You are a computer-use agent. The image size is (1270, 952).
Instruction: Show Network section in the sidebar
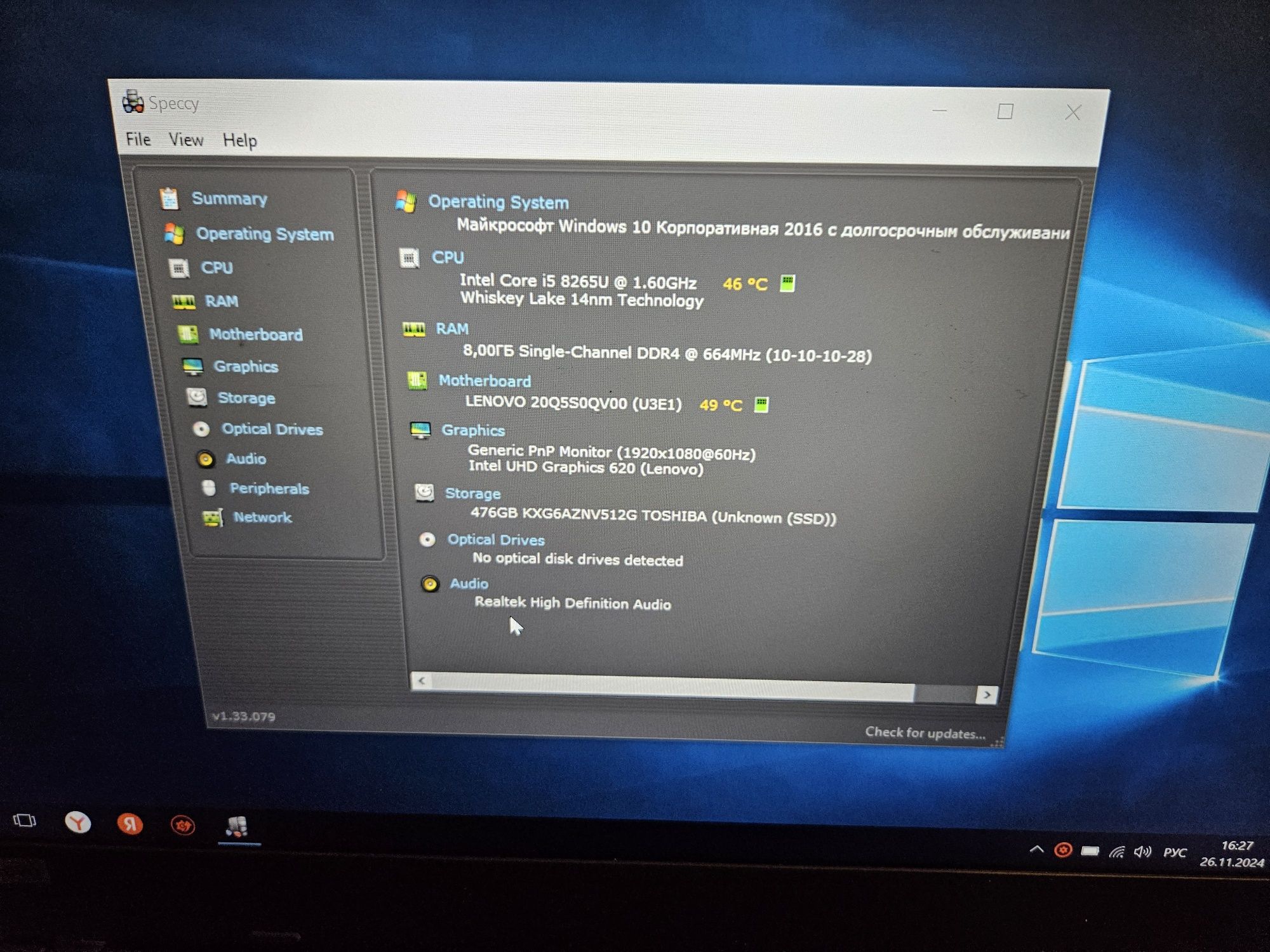(x=262, y=517)
